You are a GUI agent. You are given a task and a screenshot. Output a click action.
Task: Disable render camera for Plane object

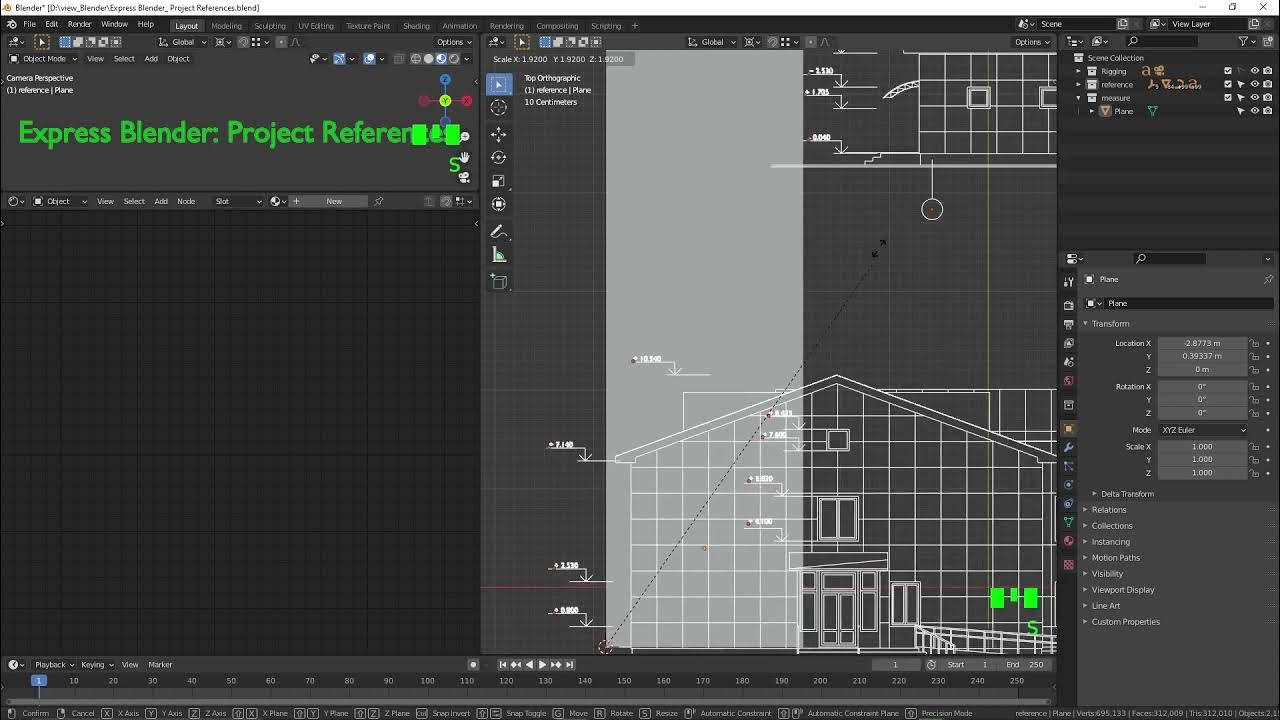[1267, 111]
